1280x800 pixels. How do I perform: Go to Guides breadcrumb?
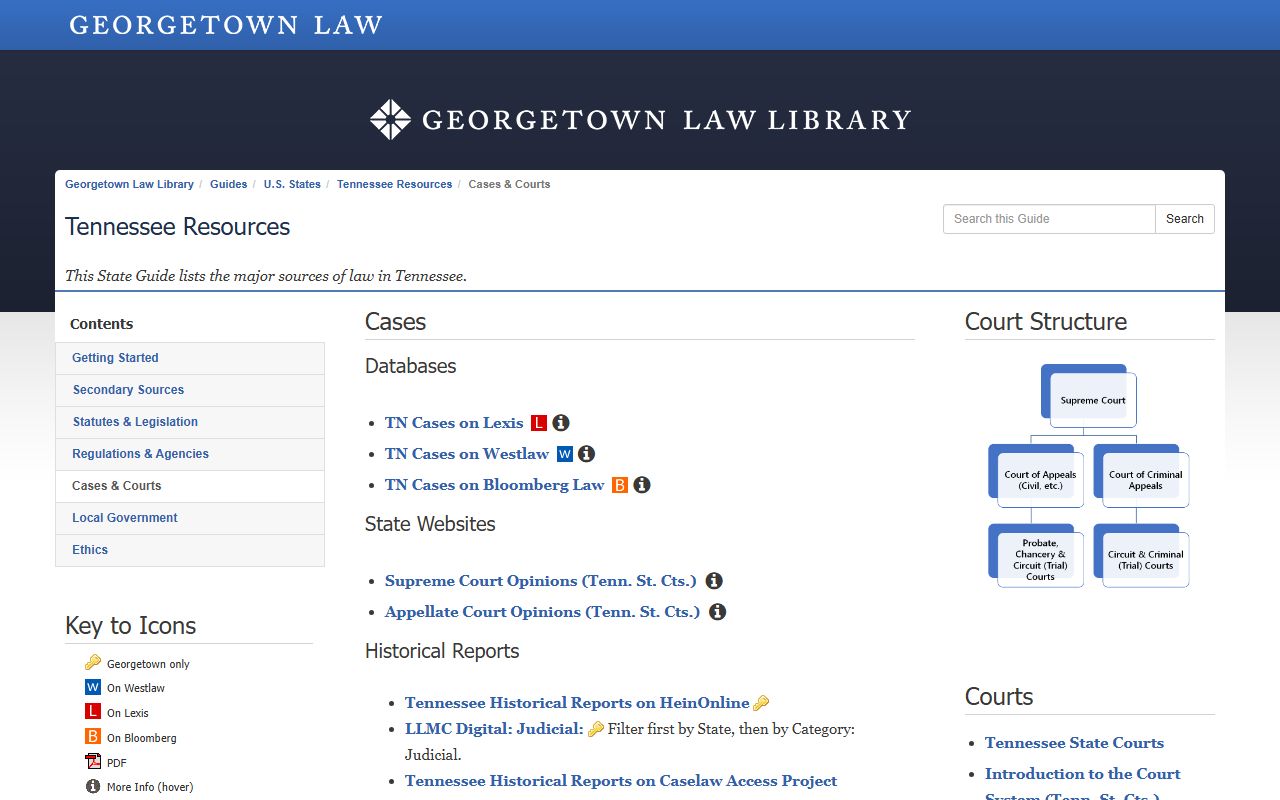[228, 184]
